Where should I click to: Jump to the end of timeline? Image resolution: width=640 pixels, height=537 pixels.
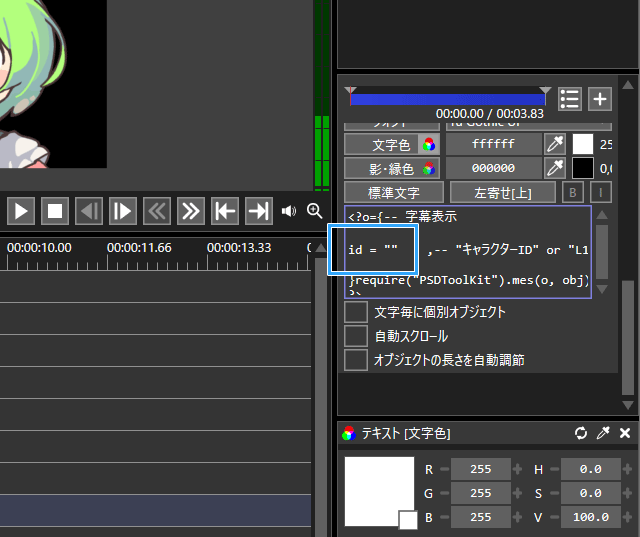click(x=259, y=211)
